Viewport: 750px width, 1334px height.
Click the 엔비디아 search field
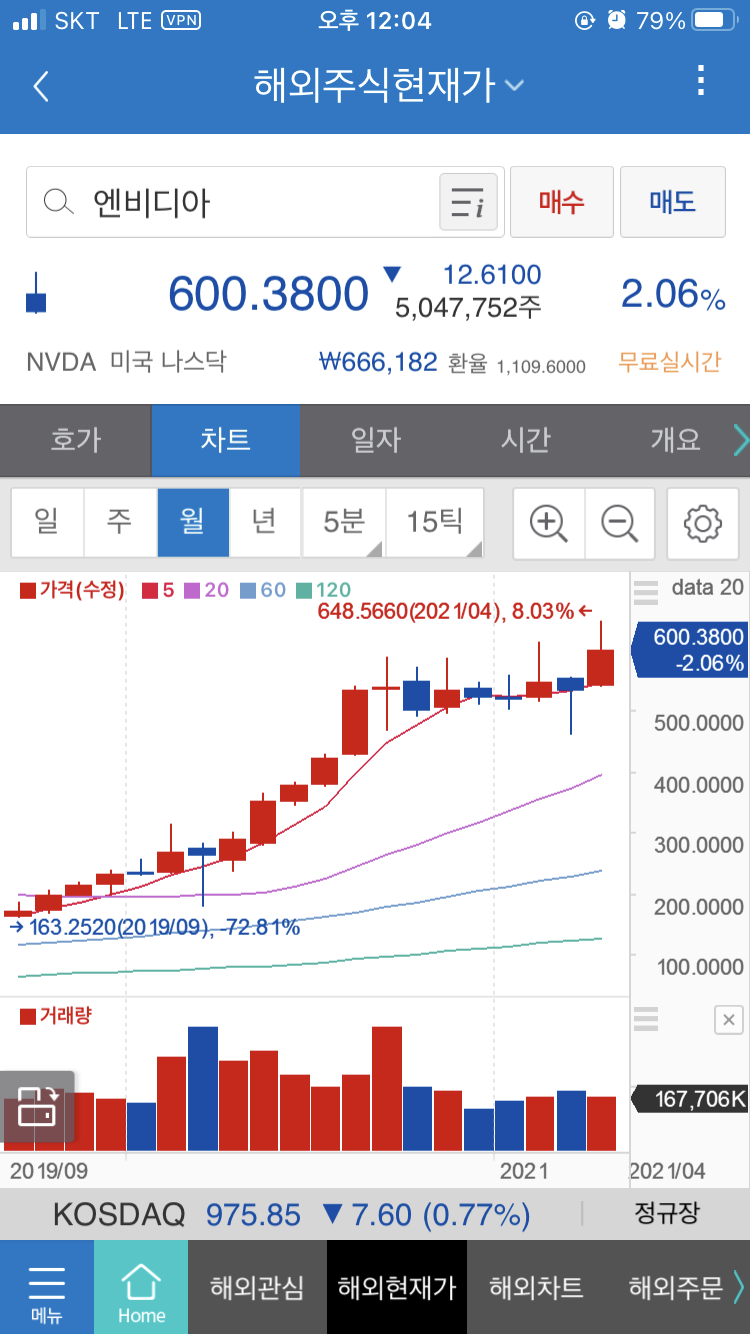point(265,203)
